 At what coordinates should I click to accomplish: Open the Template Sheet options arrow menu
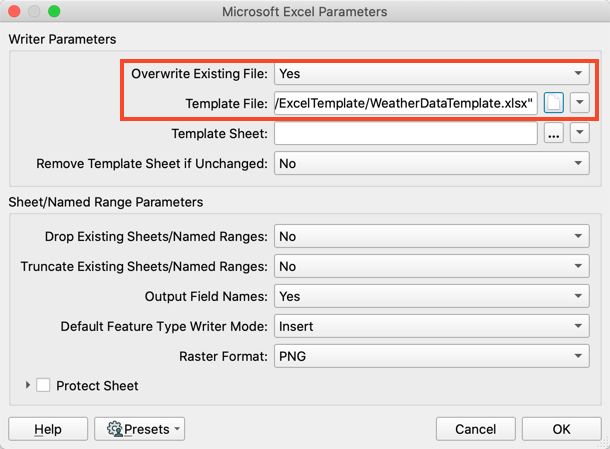pos(579,133)
